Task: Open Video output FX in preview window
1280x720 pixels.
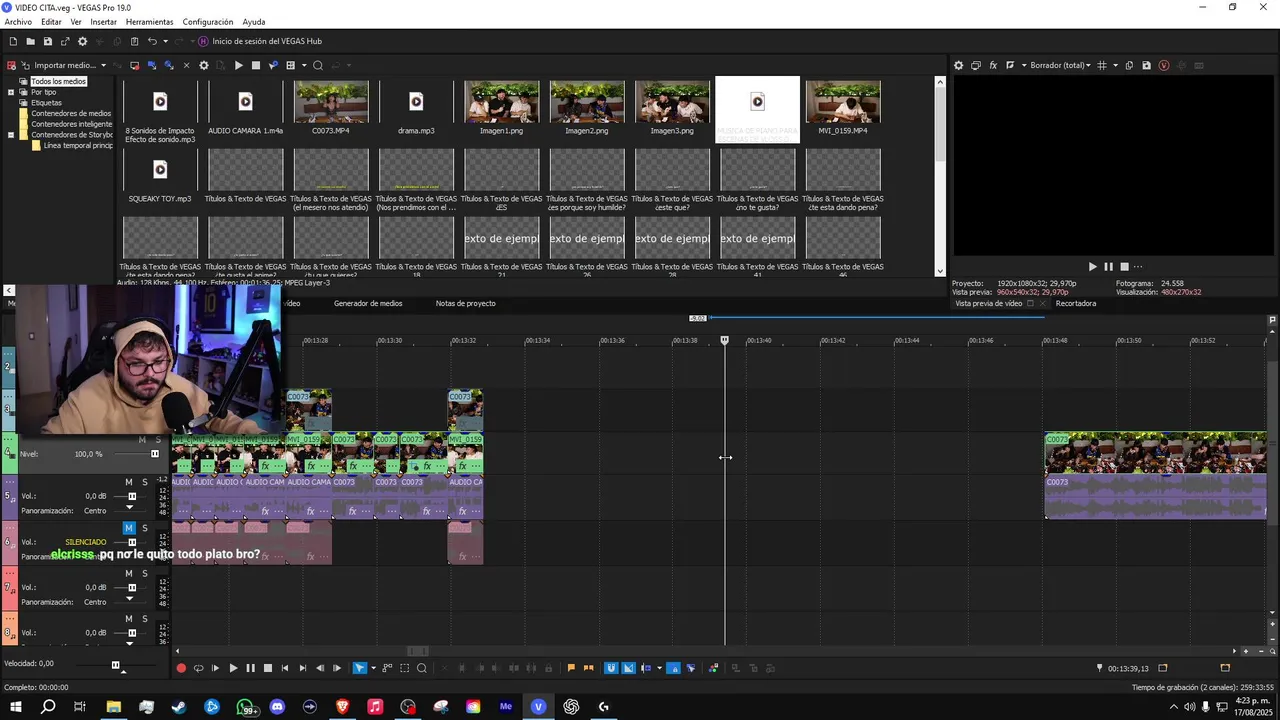Action: 993,65
